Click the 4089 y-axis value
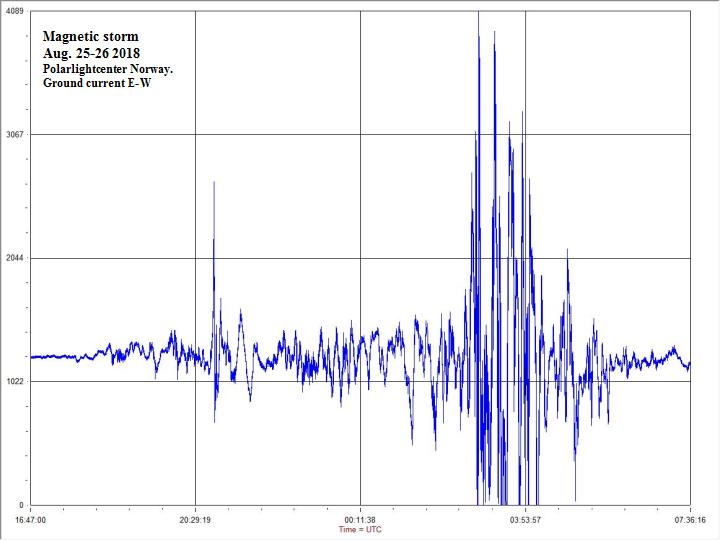Image resolution: width=720 pixels, height=540 pixels. [x=14, y=12]
